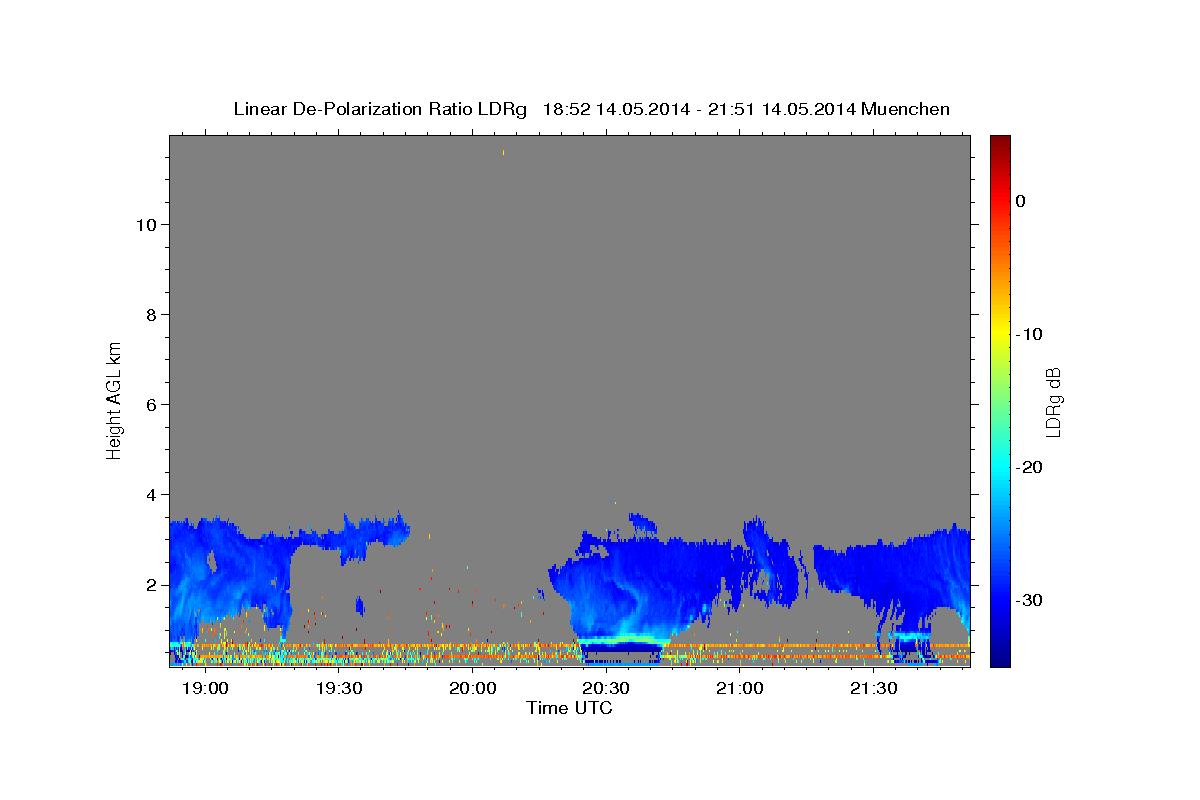The width and height of the screenshot is (1200, 800).
Task: Click the height tick label "6"
Action: coord(150,405)
